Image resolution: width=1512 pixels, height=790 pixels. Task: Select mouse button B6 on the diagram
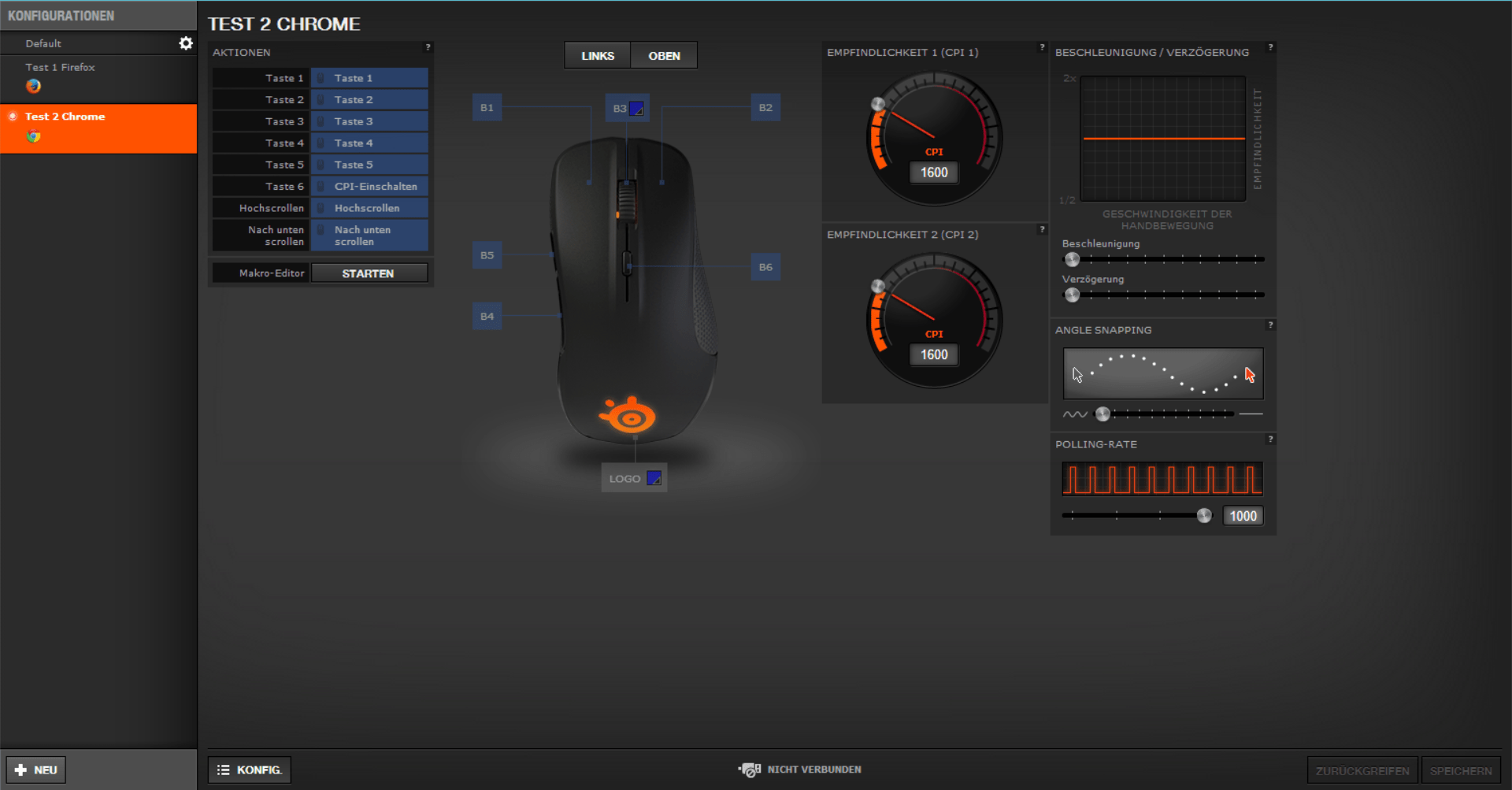[x=765, y=267]
